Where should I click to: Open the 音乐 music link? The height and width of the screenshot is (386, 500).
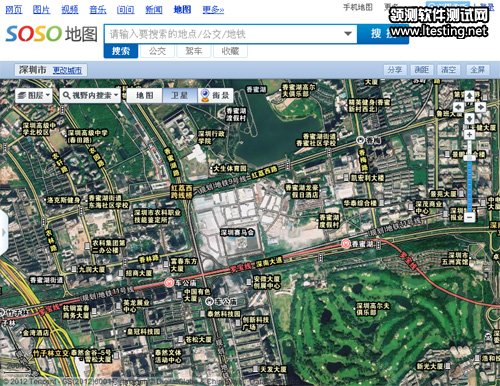(x=98, y=9)
